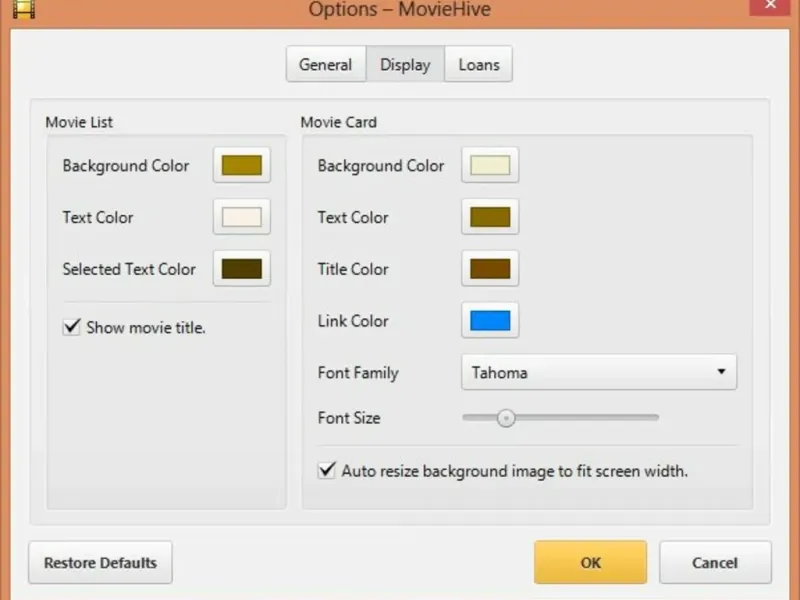Toggle the Show movie title checkbox

coord(72,327)
